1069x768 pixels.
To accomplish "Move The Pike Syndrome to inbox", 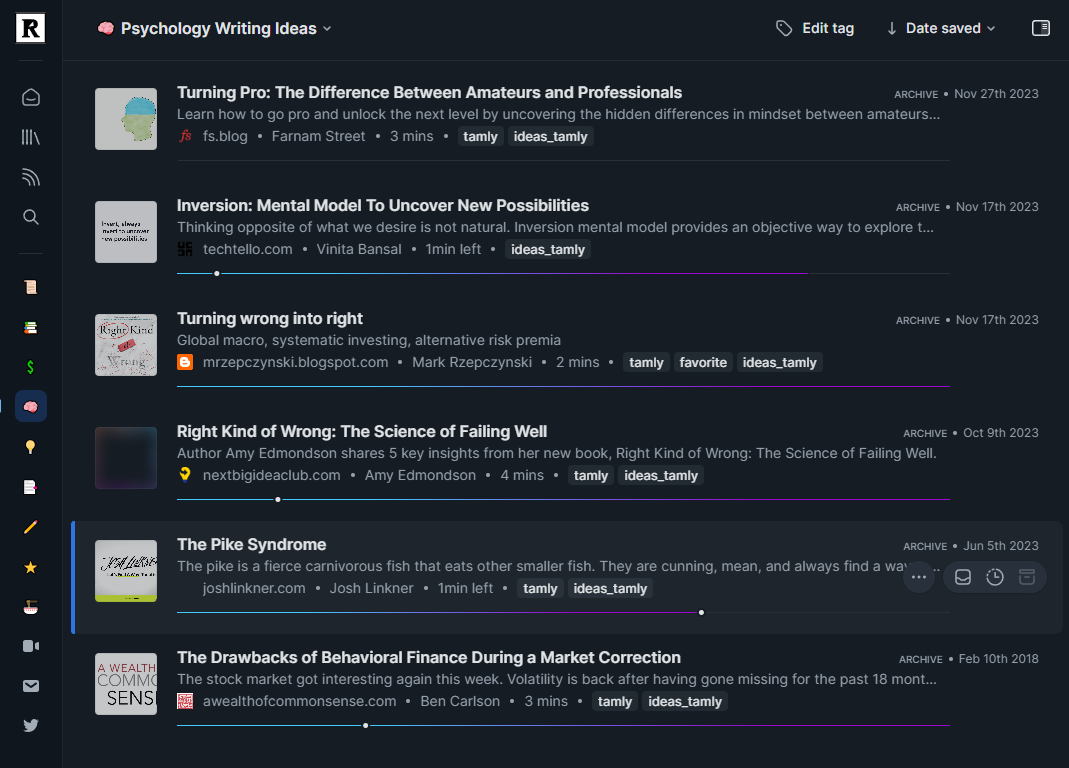I will coord(963,577).
